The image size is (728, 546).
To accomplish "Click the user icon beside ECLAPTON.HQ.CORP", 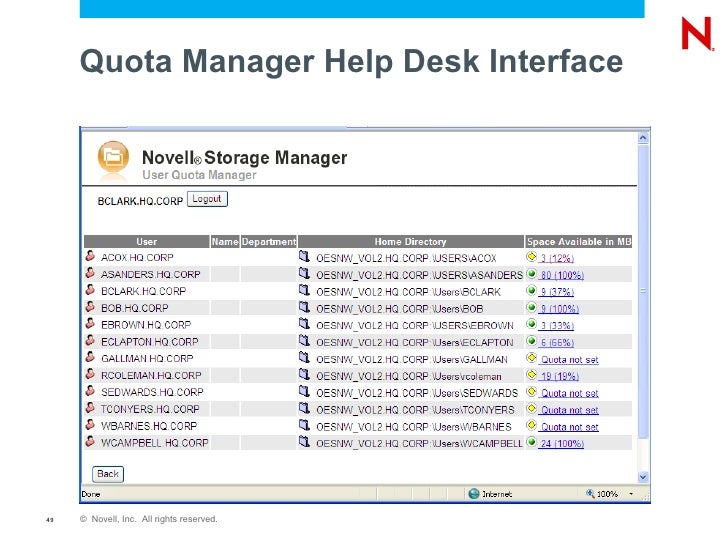I will (90, 340).
